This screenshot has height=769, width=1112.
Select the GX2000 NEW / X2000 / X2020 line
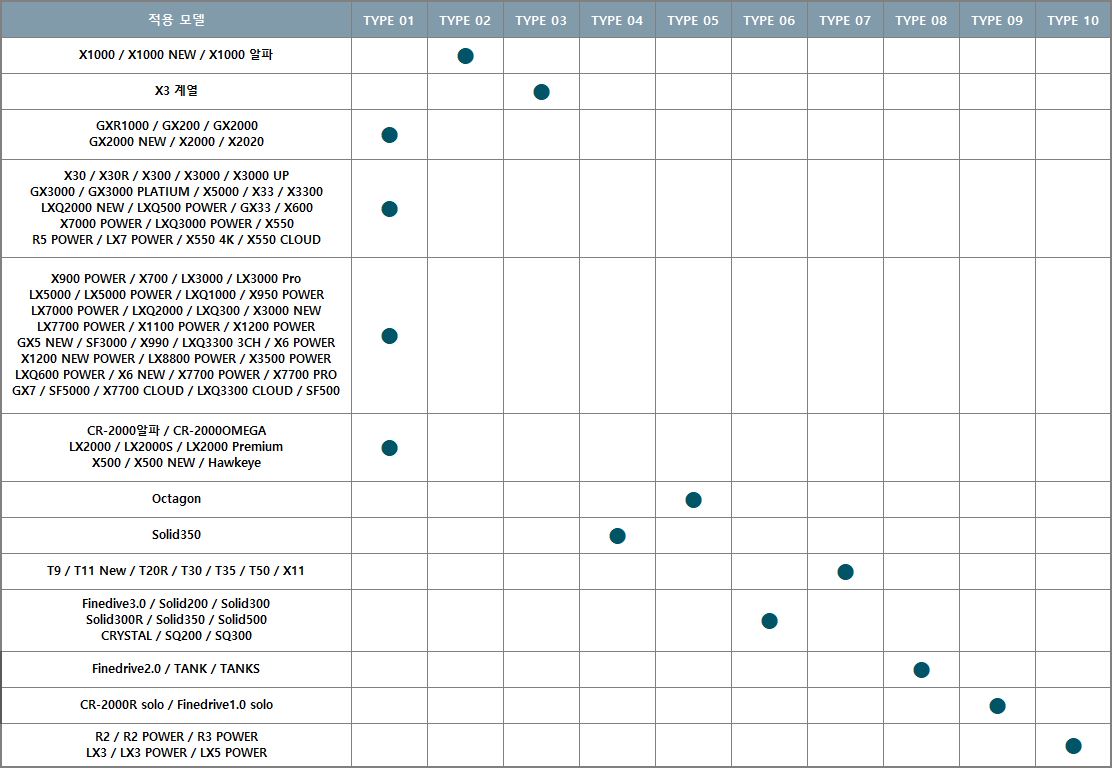tap(177, 142)
